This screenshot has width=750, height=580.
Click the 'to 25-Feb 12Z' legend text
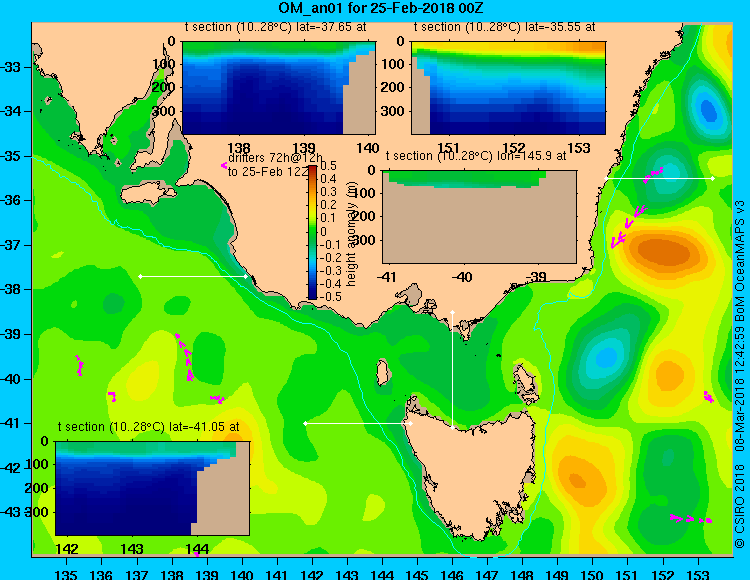[269, 171]
